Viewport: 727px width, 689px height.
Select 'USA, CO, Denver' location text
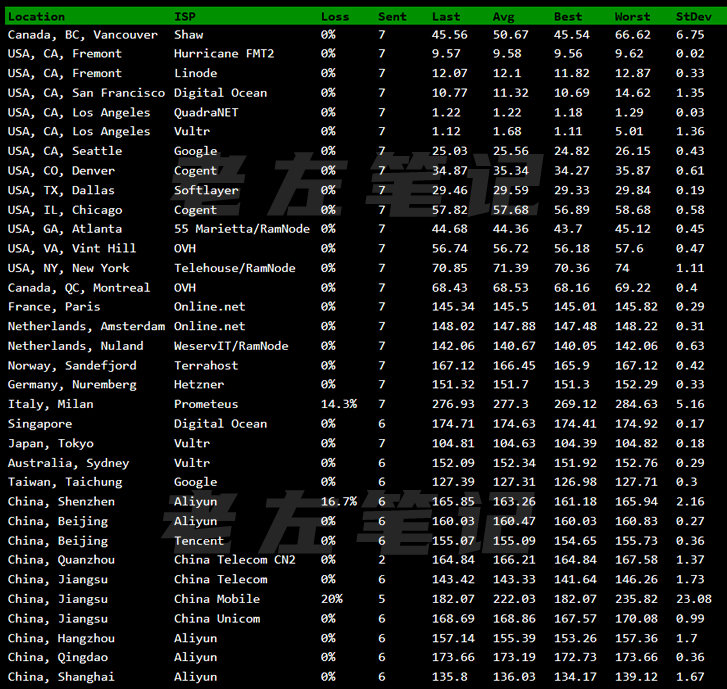pyautogui.click(x=61, y=171)
